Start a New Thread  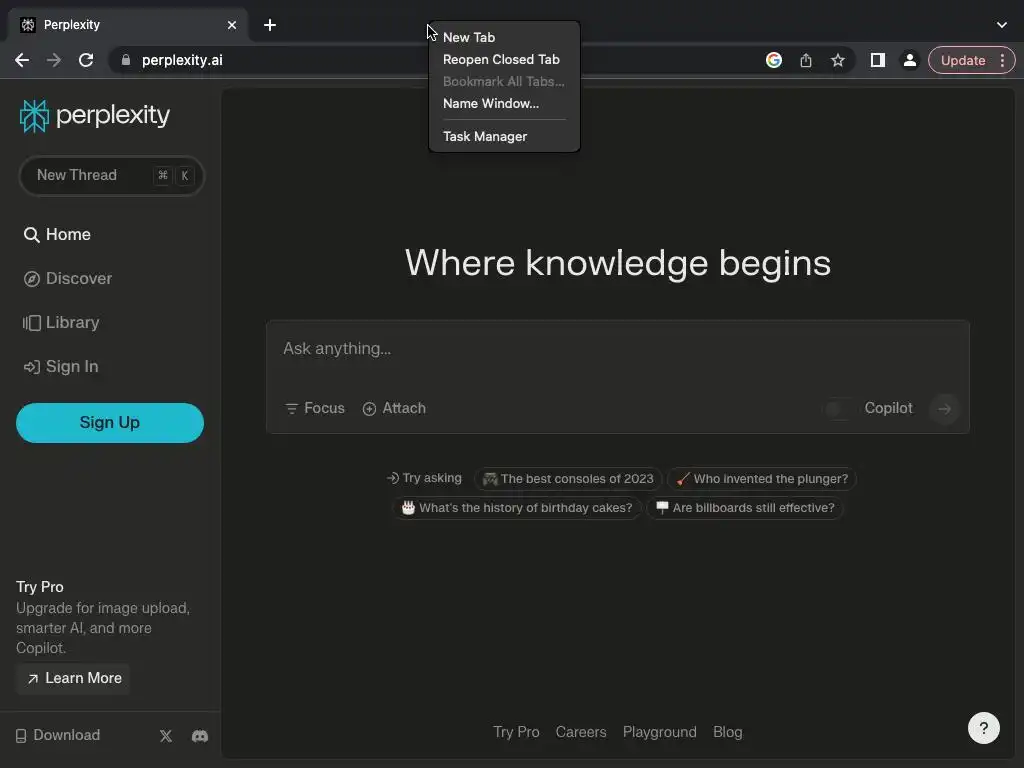(111, 176)
